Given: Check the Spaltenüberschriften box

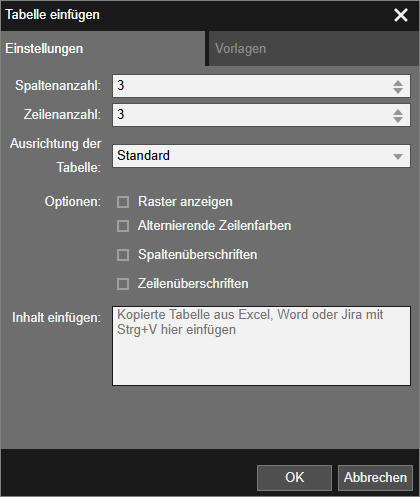Looking at the screenshot, I should click(123, 255).
